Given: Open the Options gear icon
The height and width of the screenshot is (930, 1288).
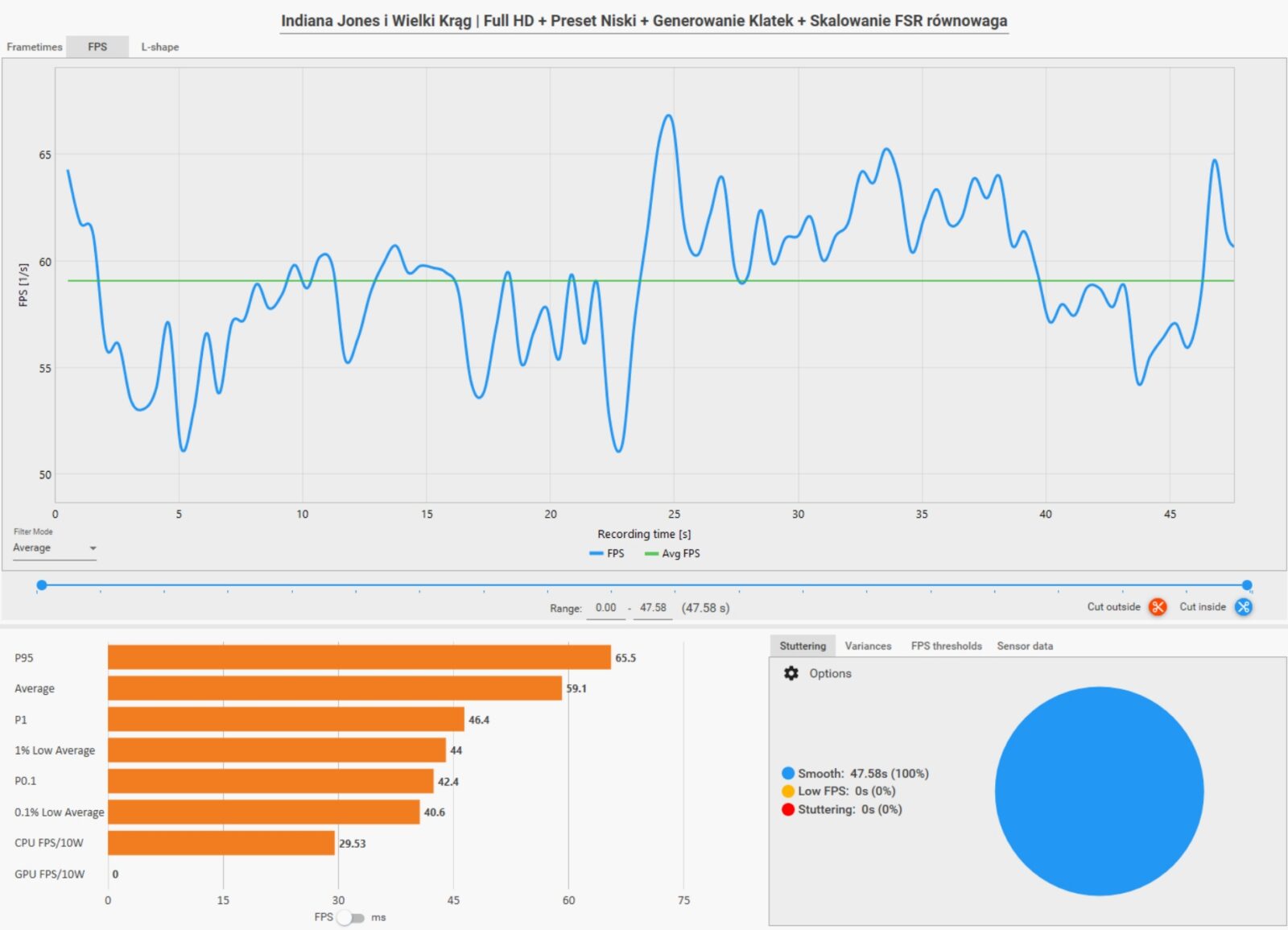Looking at the screenshot, I should (791, 673).
